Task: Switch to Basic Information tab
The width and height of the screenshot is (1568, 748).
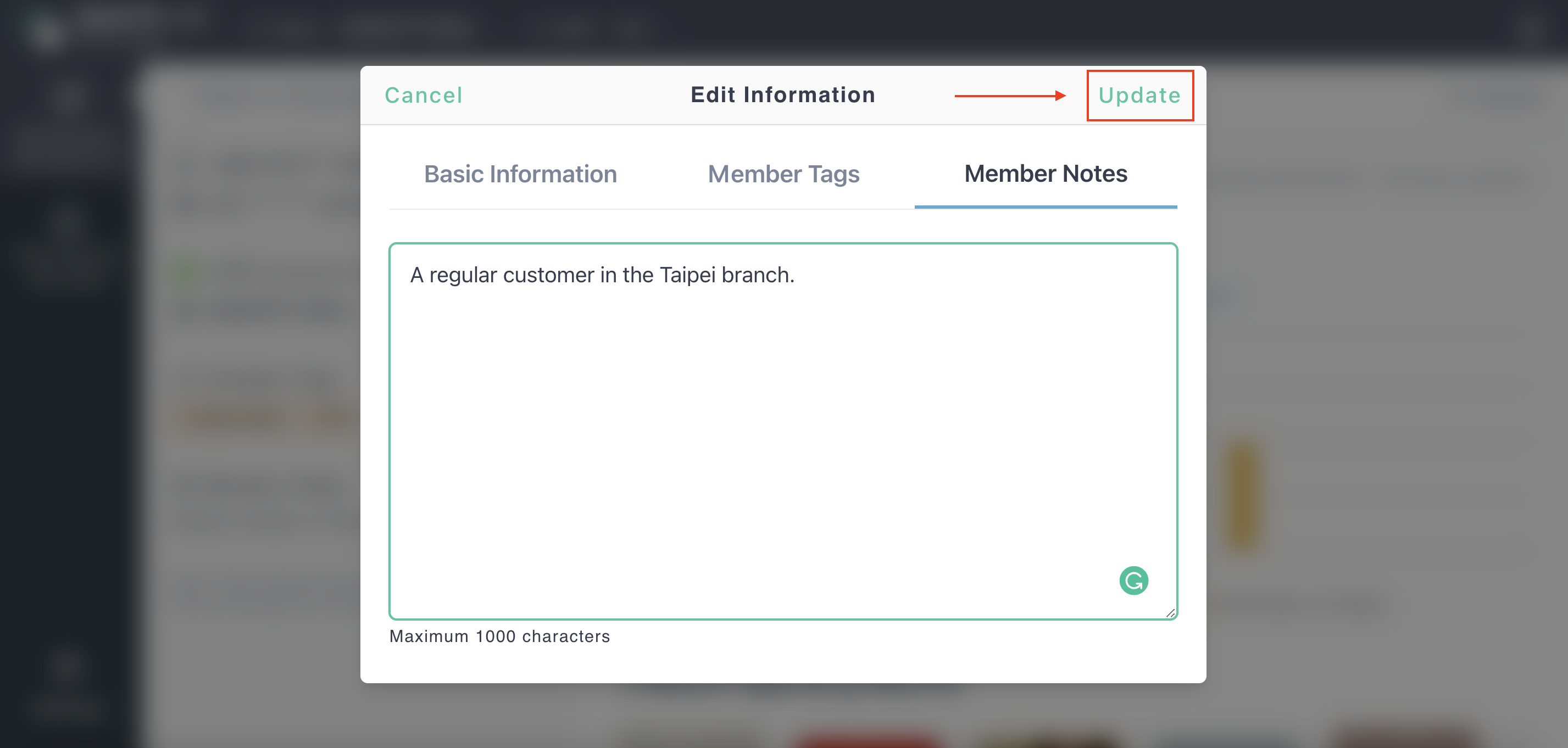Action: coord(520,174)
